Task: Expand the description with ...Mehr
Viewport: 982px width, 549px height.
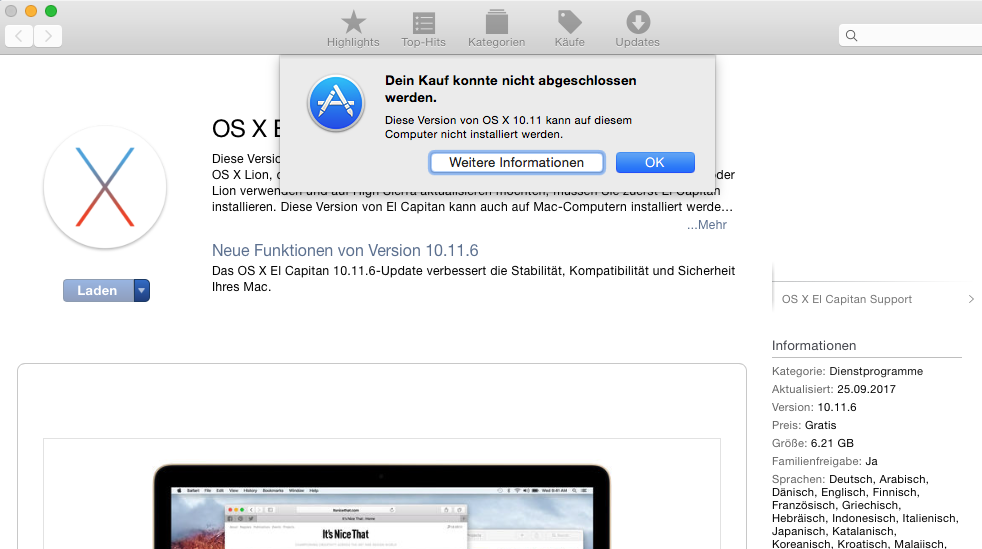Action: pos(706,225)
